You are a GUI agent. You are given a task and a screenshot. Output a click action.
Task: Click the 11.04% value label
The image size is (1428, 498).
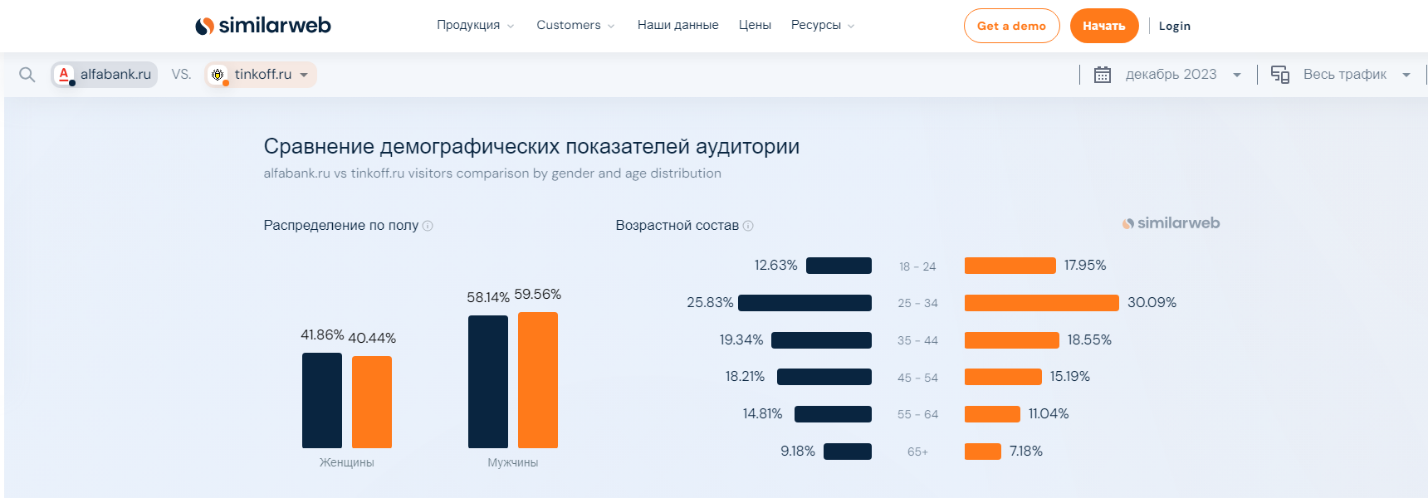(x=1049, y=414)
